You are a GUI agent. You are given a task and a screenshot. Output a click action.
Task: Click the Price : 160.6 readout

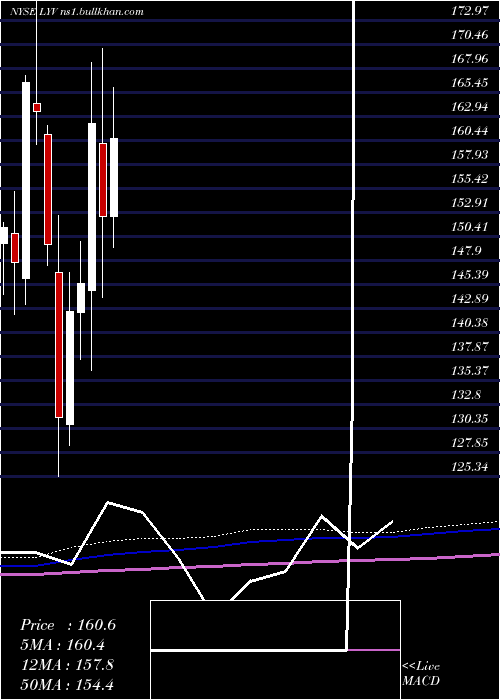pos(68,625)
